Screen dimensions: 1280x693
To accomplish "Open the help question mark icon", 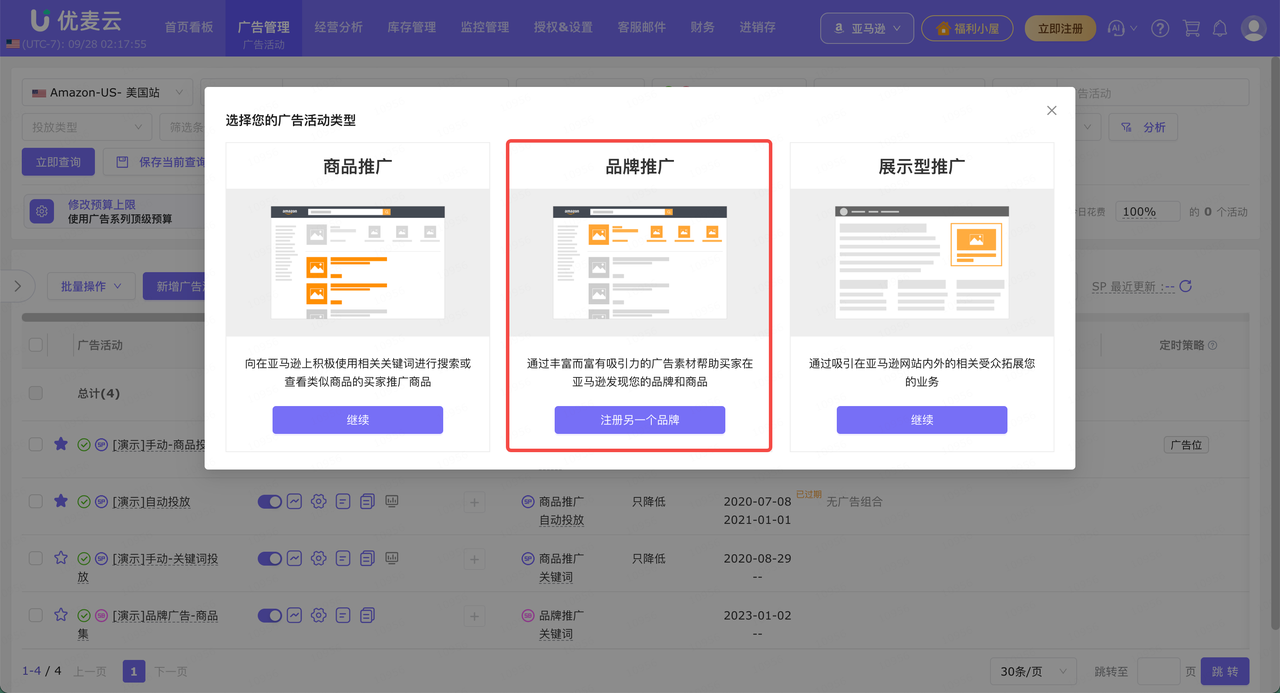I will [1160, 28].
